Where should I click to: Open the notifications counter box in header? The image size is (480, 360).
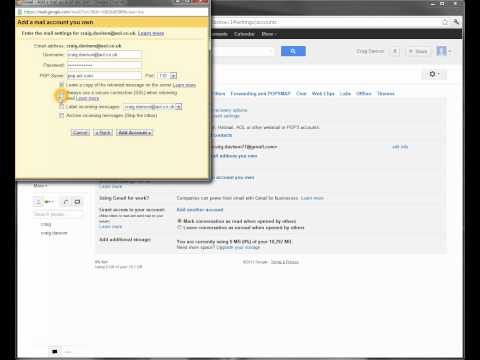click(x=395, y=51)
